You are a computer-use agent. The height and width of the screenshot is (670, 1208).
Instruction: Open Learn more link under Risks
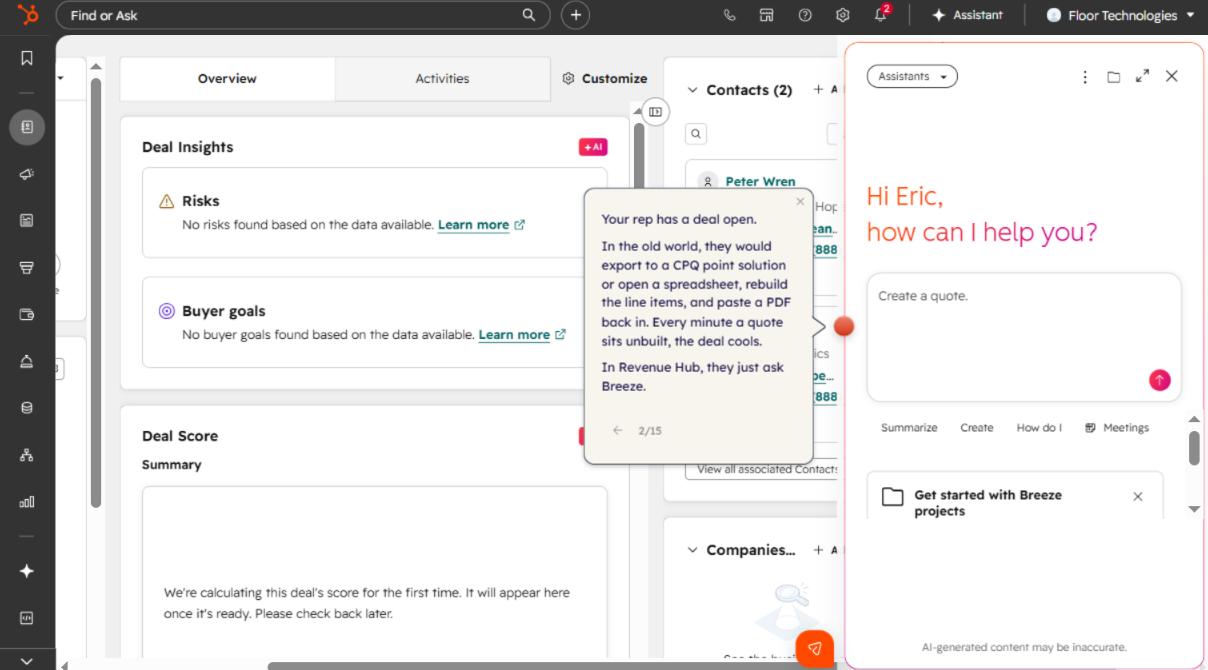(481, 225)
